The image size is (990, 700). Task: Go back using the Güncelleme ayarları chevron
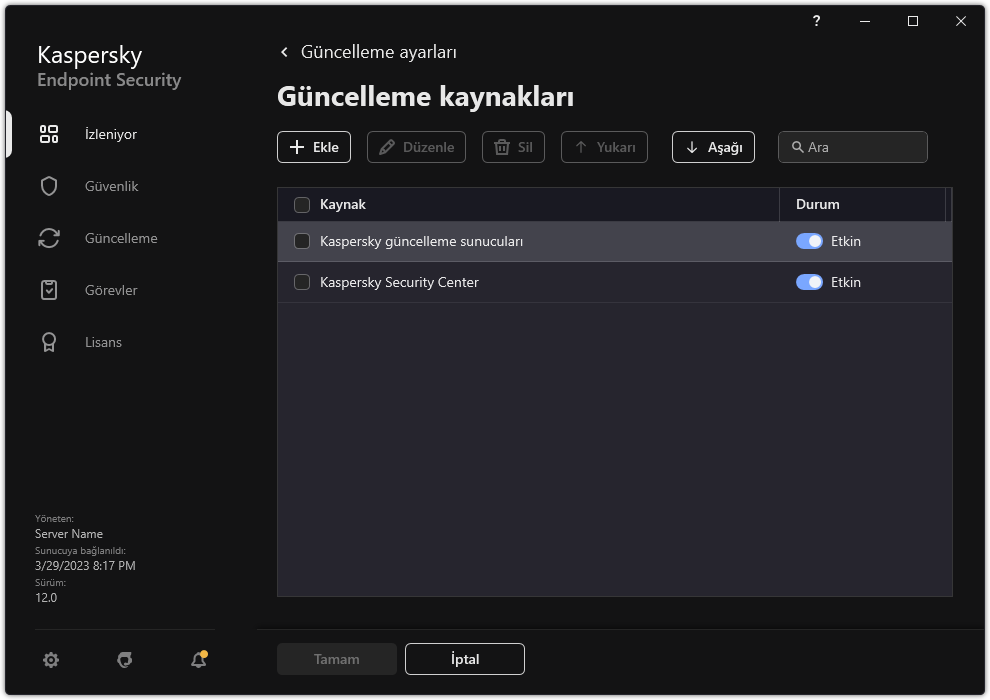[x=283, y=51]
